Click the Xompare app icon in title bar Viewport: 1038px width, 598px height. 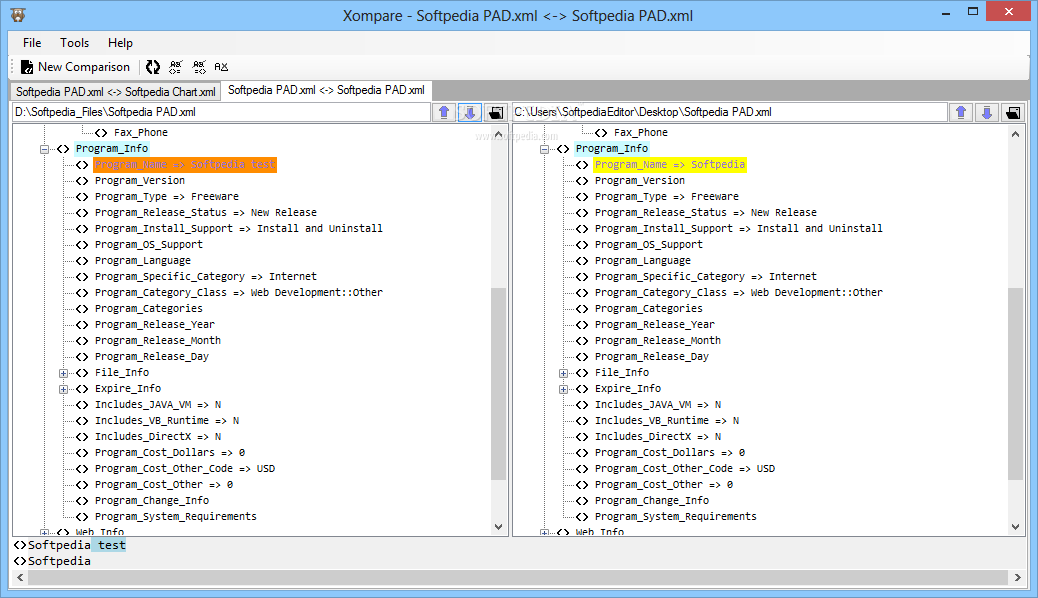(18, 15)
